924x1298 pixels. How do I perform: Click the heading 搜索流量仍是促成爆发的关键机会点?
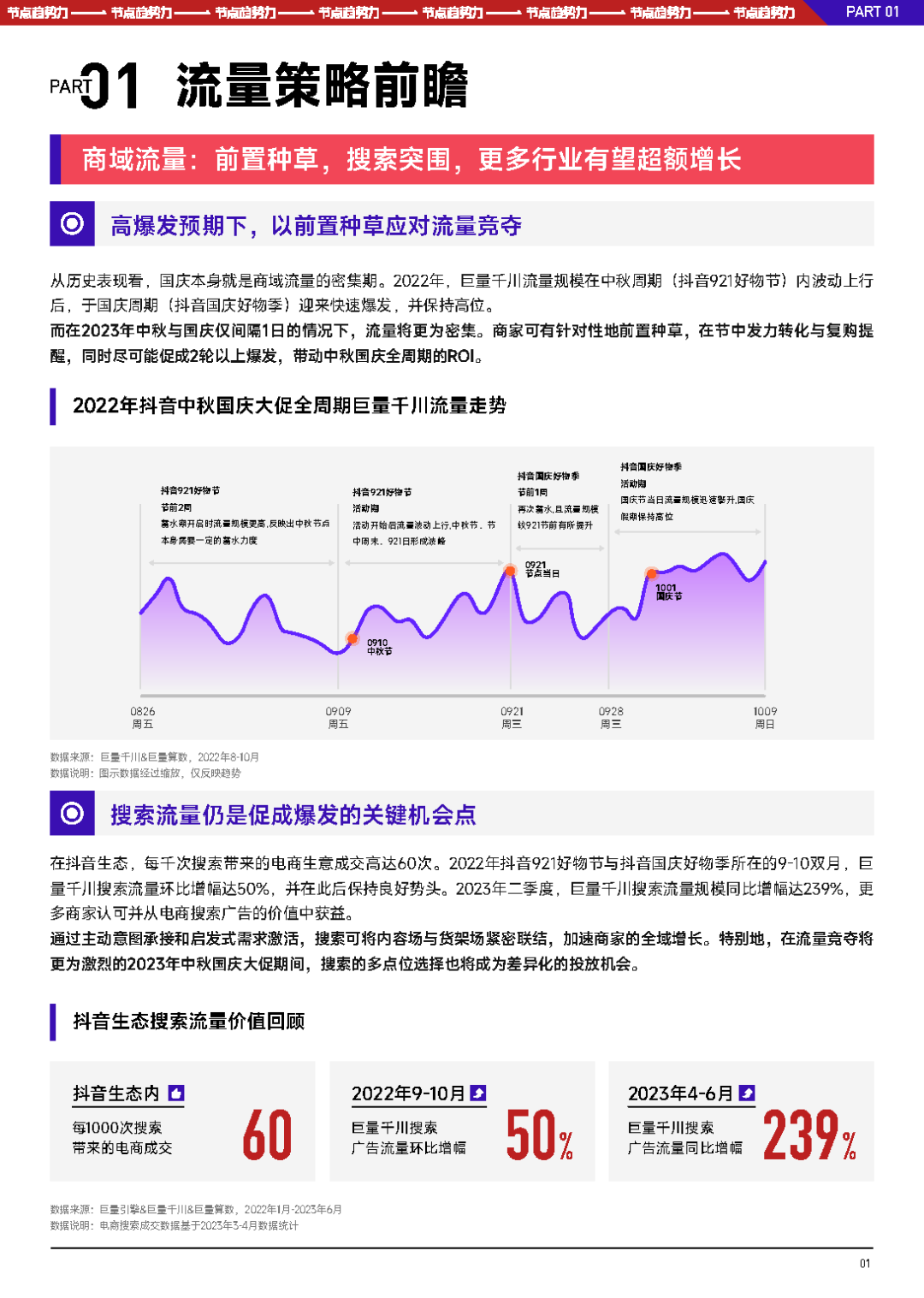click(x=293, y=815)
